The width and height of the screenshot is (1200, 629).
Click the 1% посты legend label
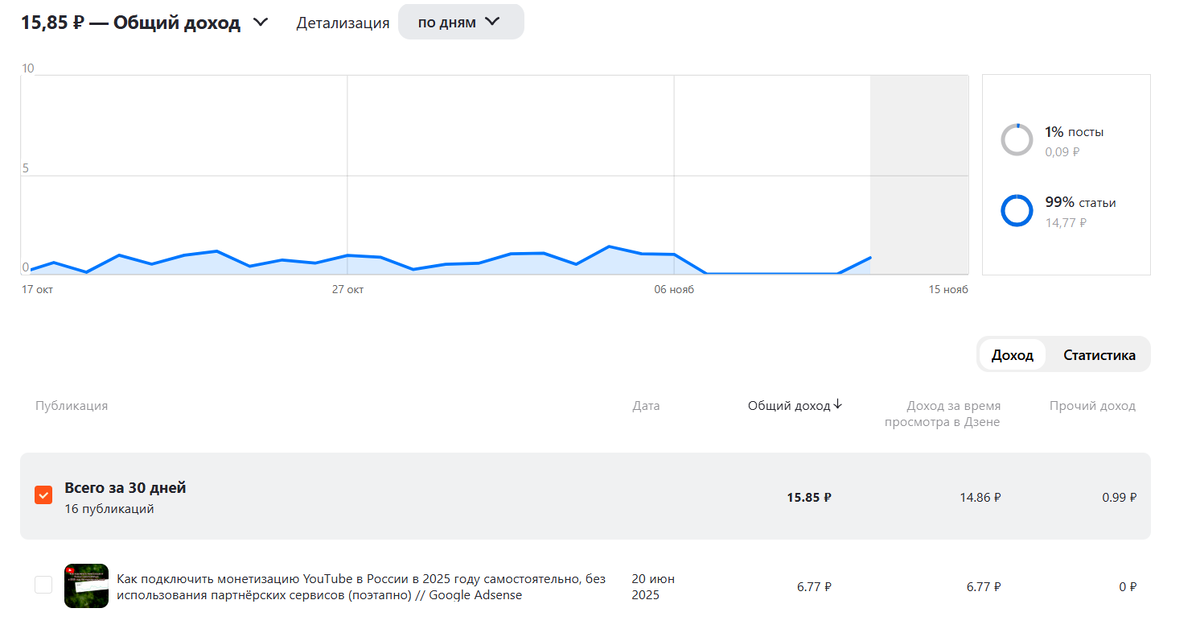coord(1074,132)
